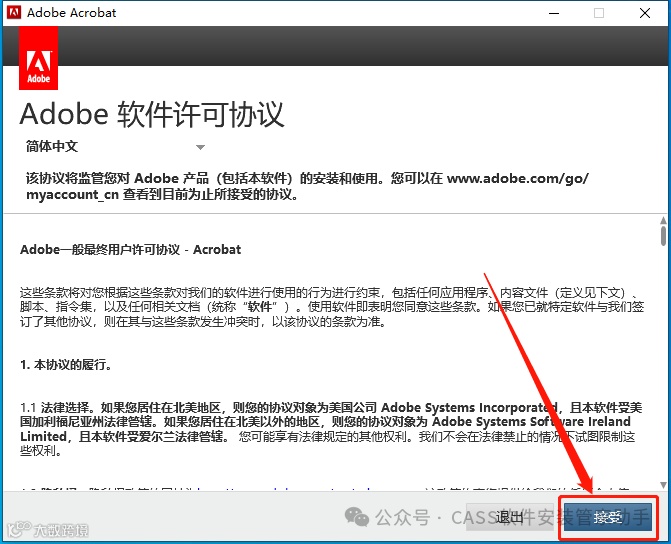This screenshot has height=544, width=671.
Task: Click the text 'Adobe一般最终用户许可协议 - Acrobat'
Action: [131, 250]
